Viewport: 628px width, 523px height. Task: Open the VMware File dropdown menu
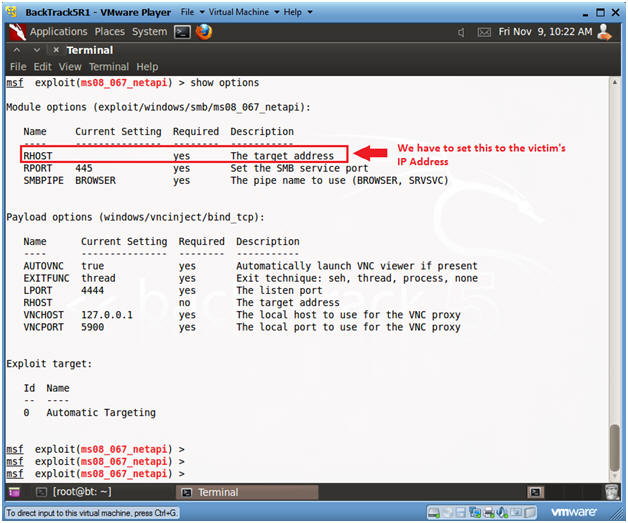(193, 12)
